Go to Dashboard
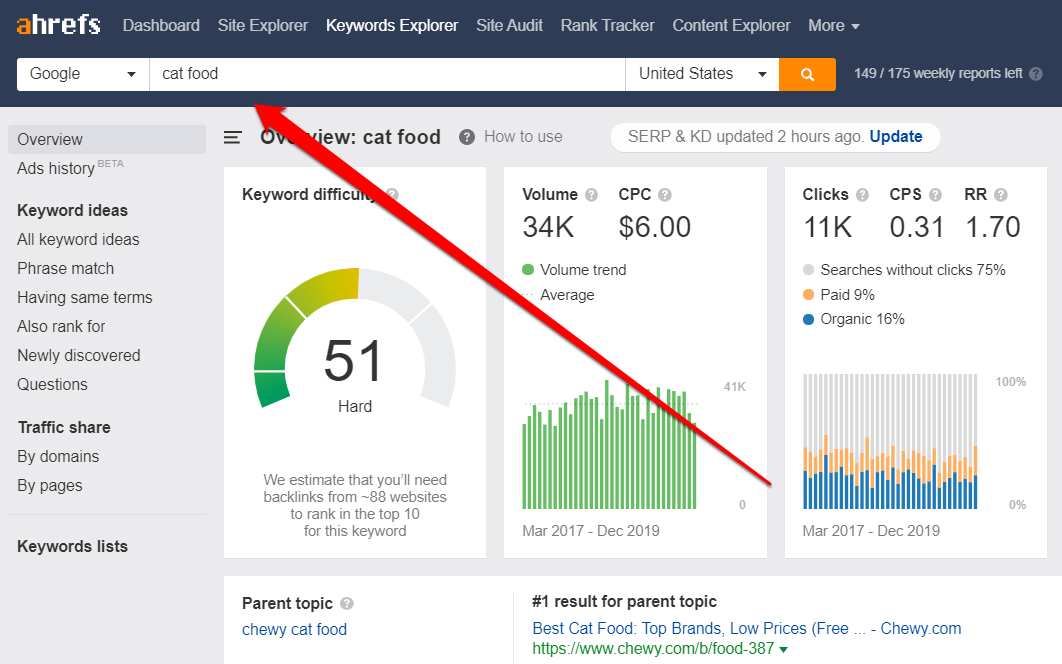 point(161,26)
